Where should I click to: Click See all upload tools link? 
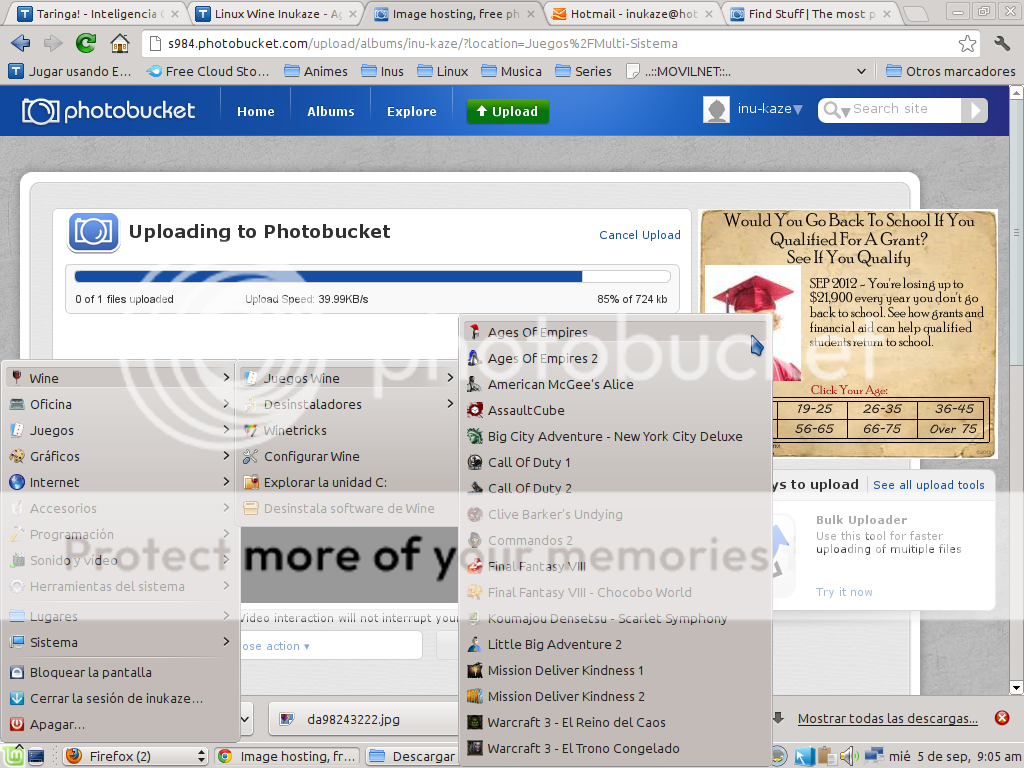(929, 485)
